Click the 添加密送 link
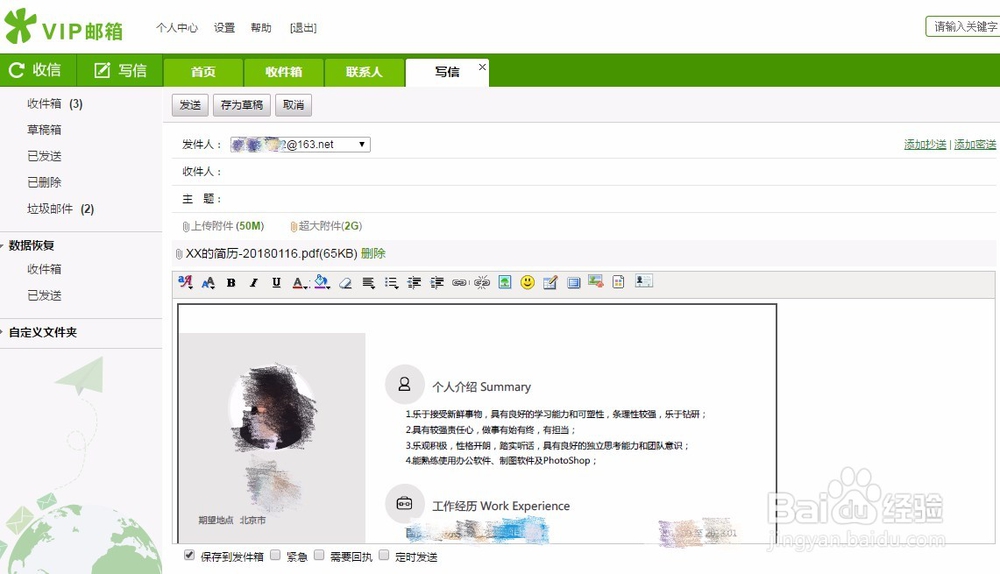1000x574 pixels. [x=974, y=145]
